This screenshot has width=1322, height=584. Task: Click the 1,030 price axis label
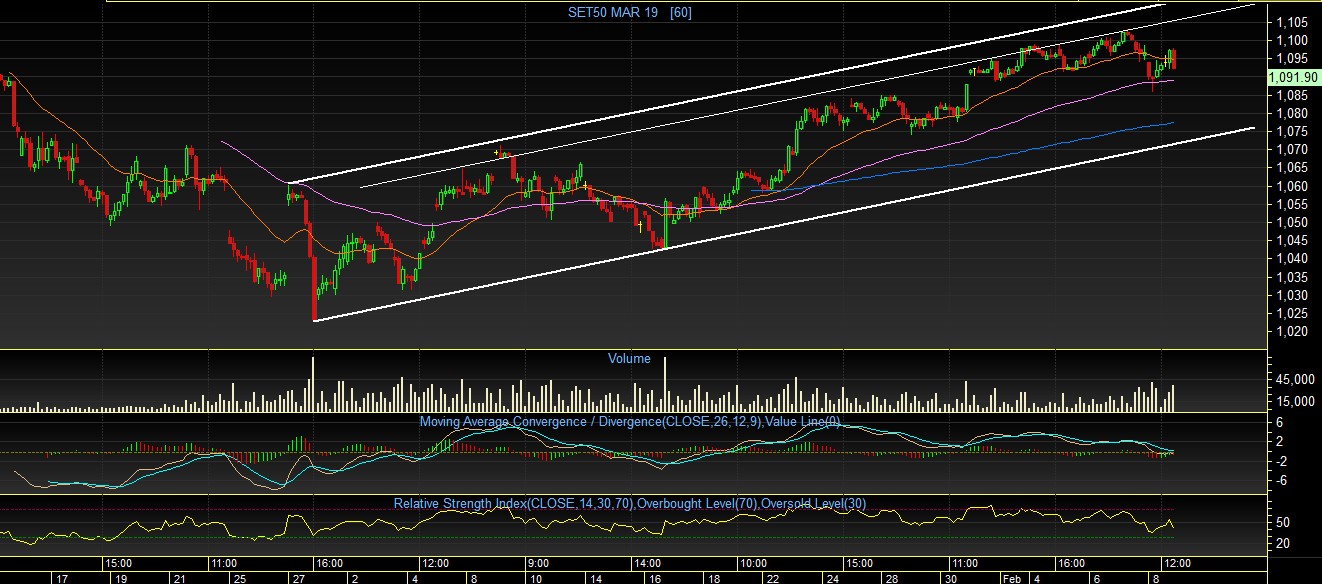coord(1292,295)
